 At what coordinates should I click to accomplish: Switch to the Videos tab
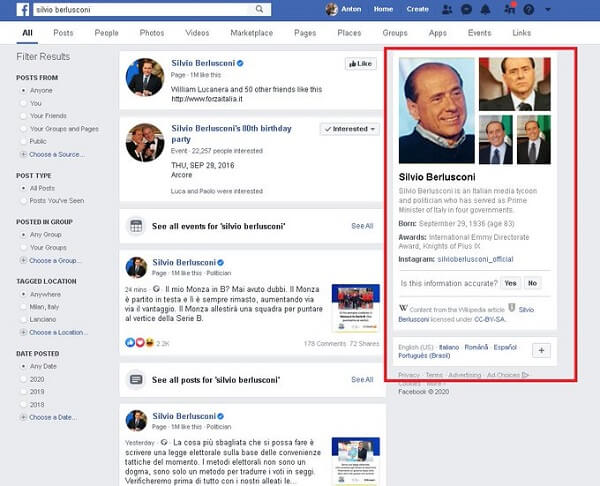tap(197, 33)
